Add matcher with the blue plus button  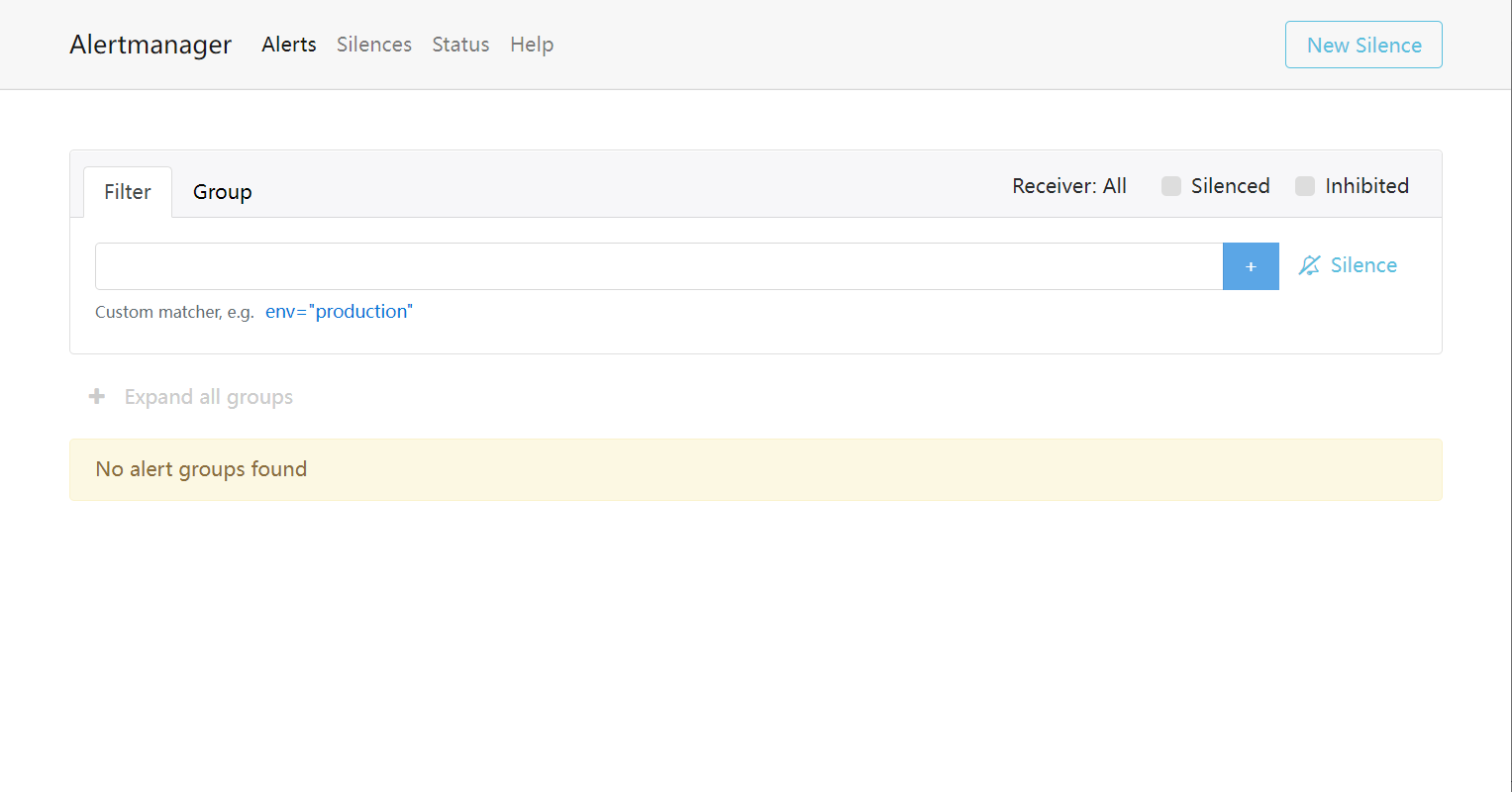pos(1251,266)
